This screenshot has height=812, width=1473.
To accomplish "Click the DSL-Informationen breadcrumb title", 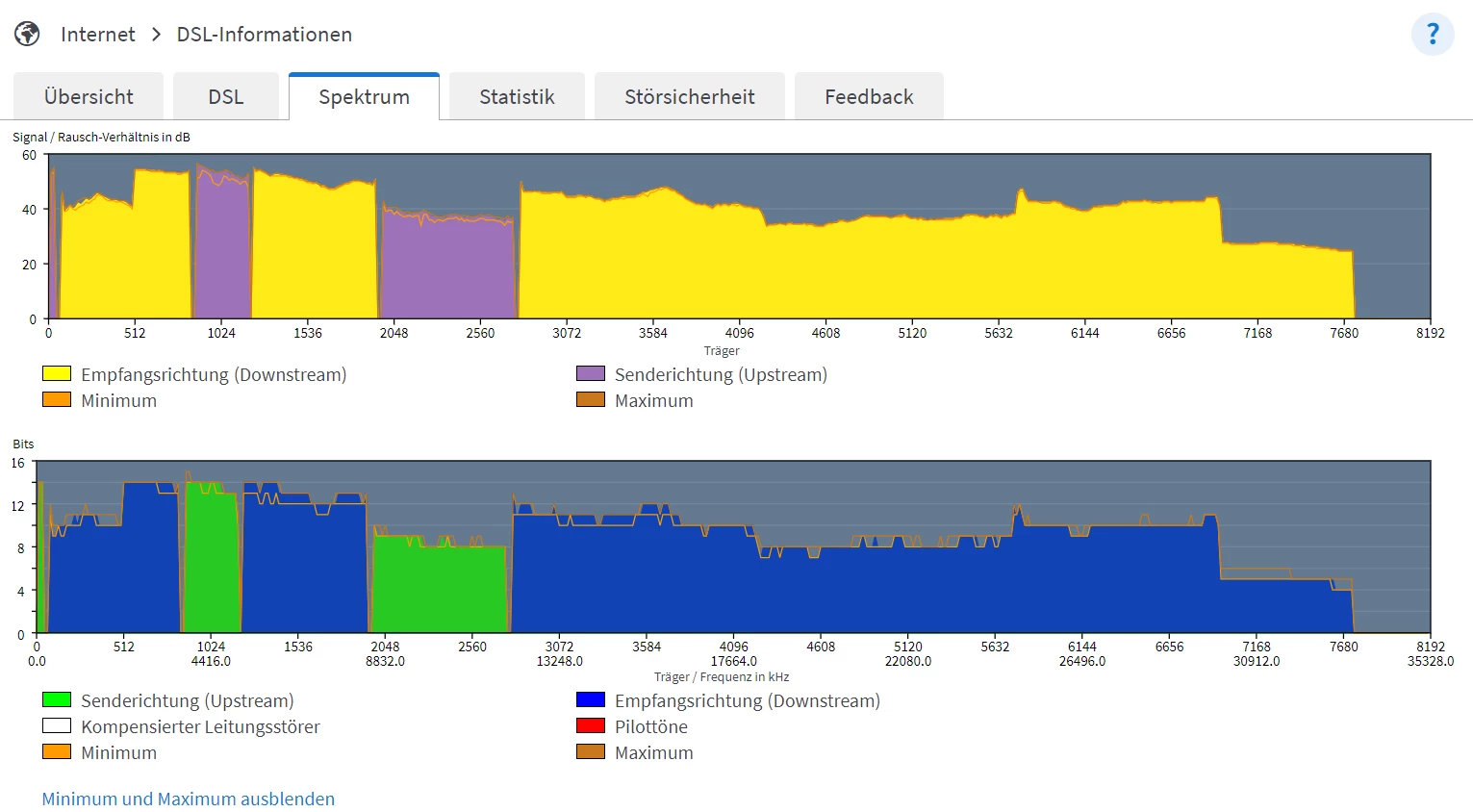I will coord(264,35).
